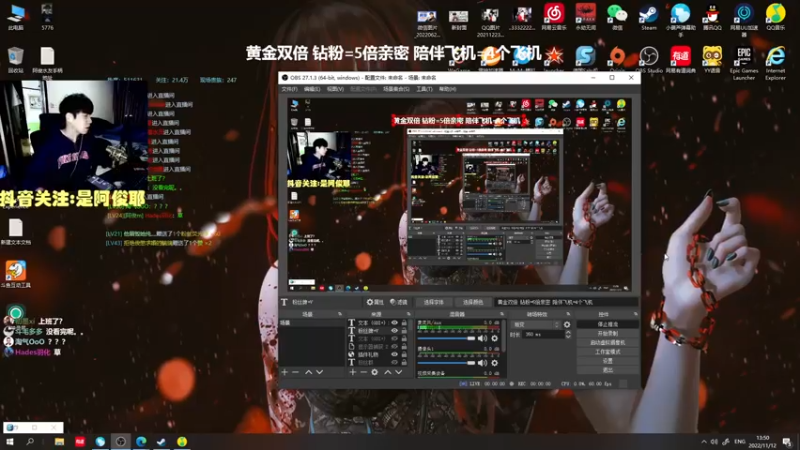Adjust transition 时长 duration stepper
Screen dimensions: 800x450
[568, 334]
